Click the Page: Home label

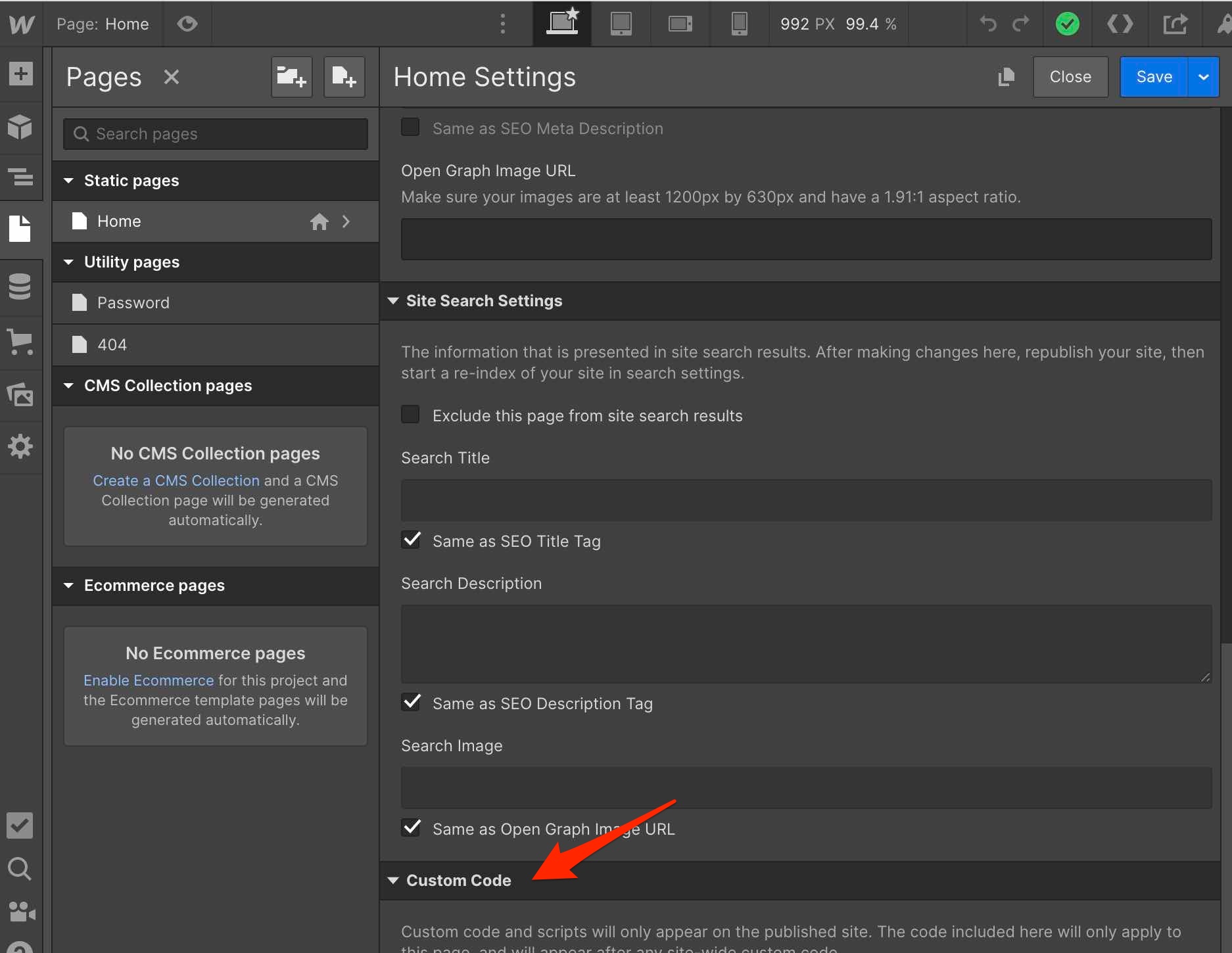tap(103, 24)
